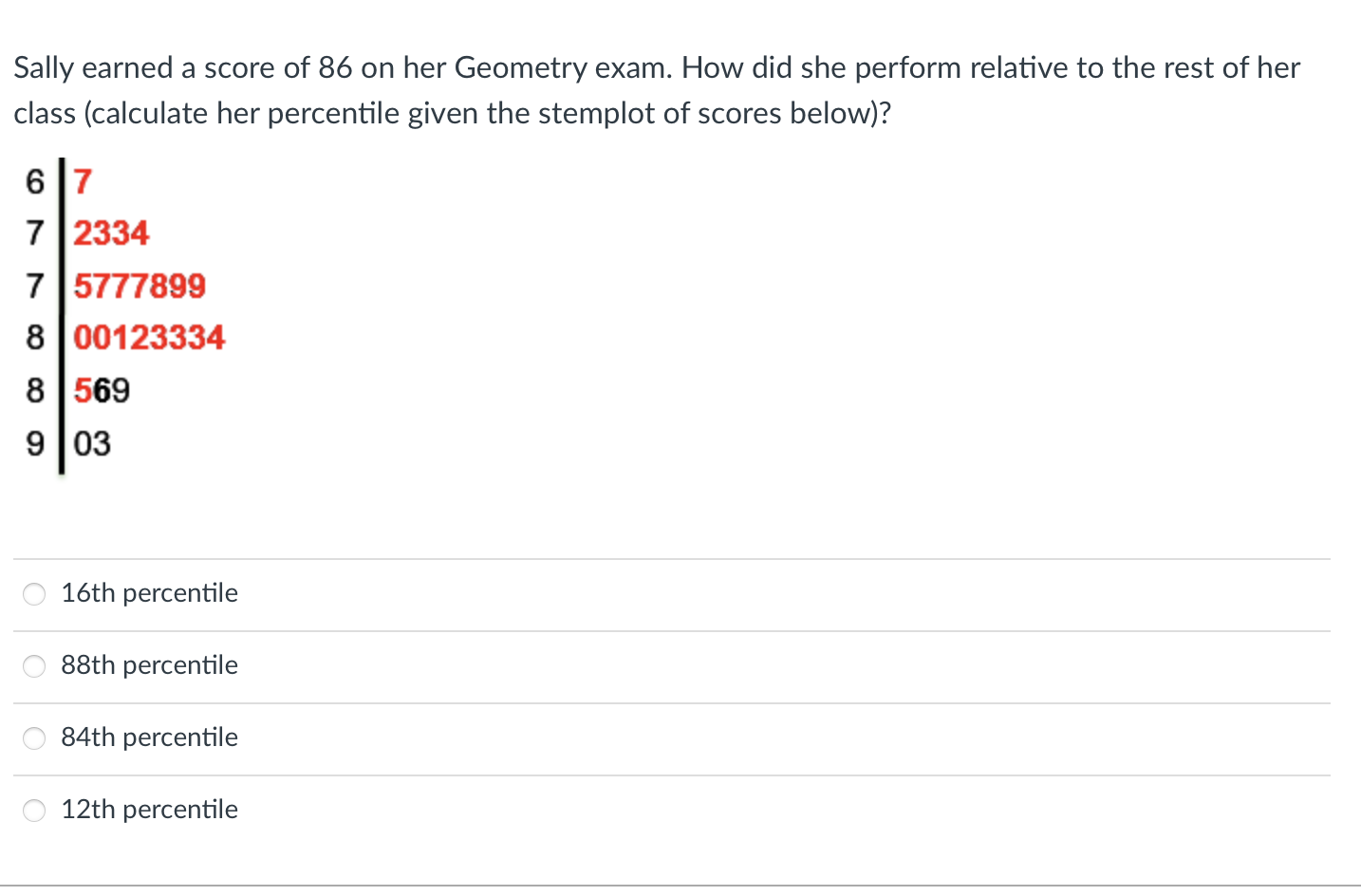Click the "12th percentile" answer text

(x=149, y=810)
